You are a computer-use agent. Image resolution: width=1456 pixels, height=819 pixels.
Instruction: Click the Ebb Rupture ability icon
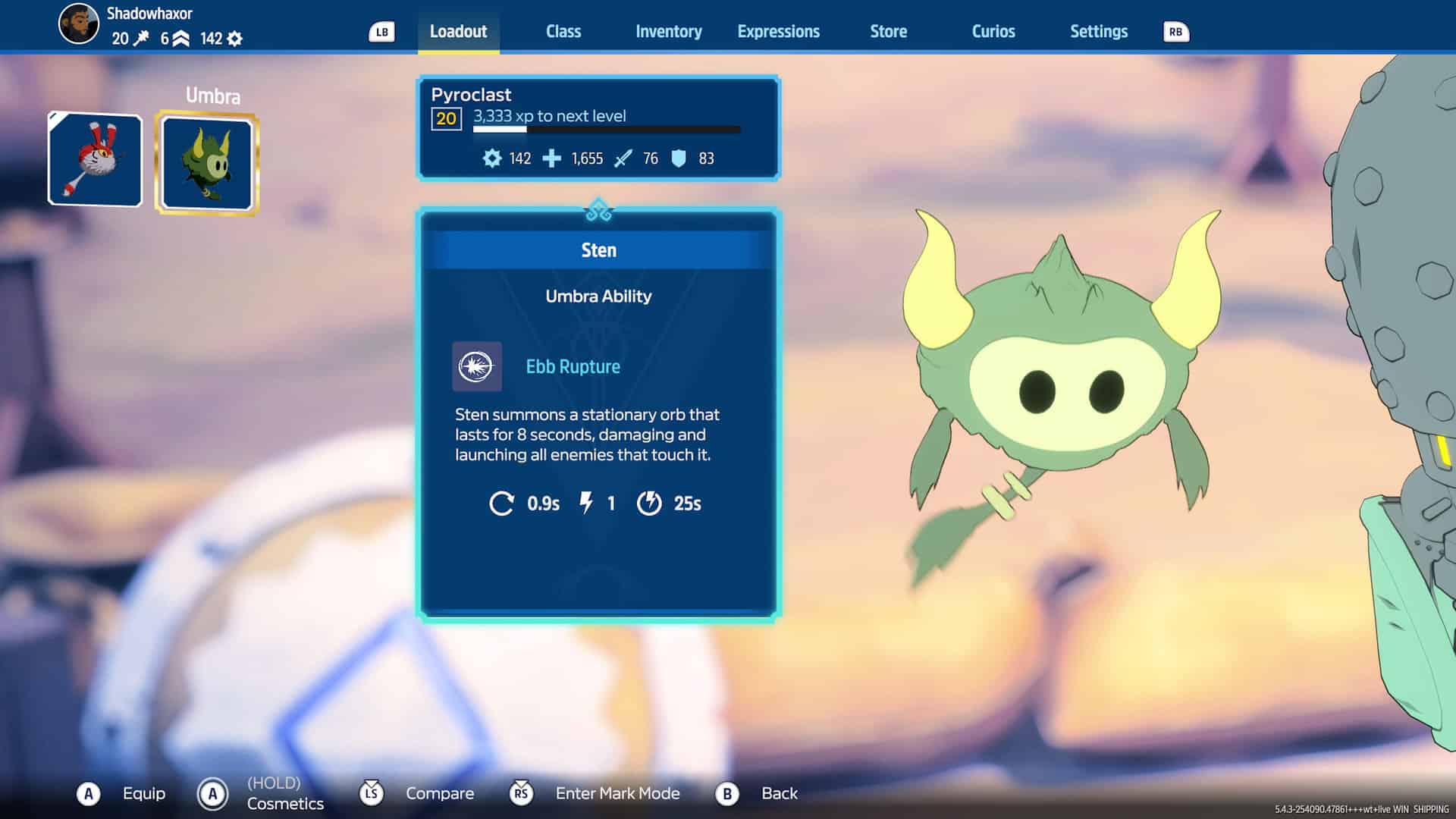476,366
